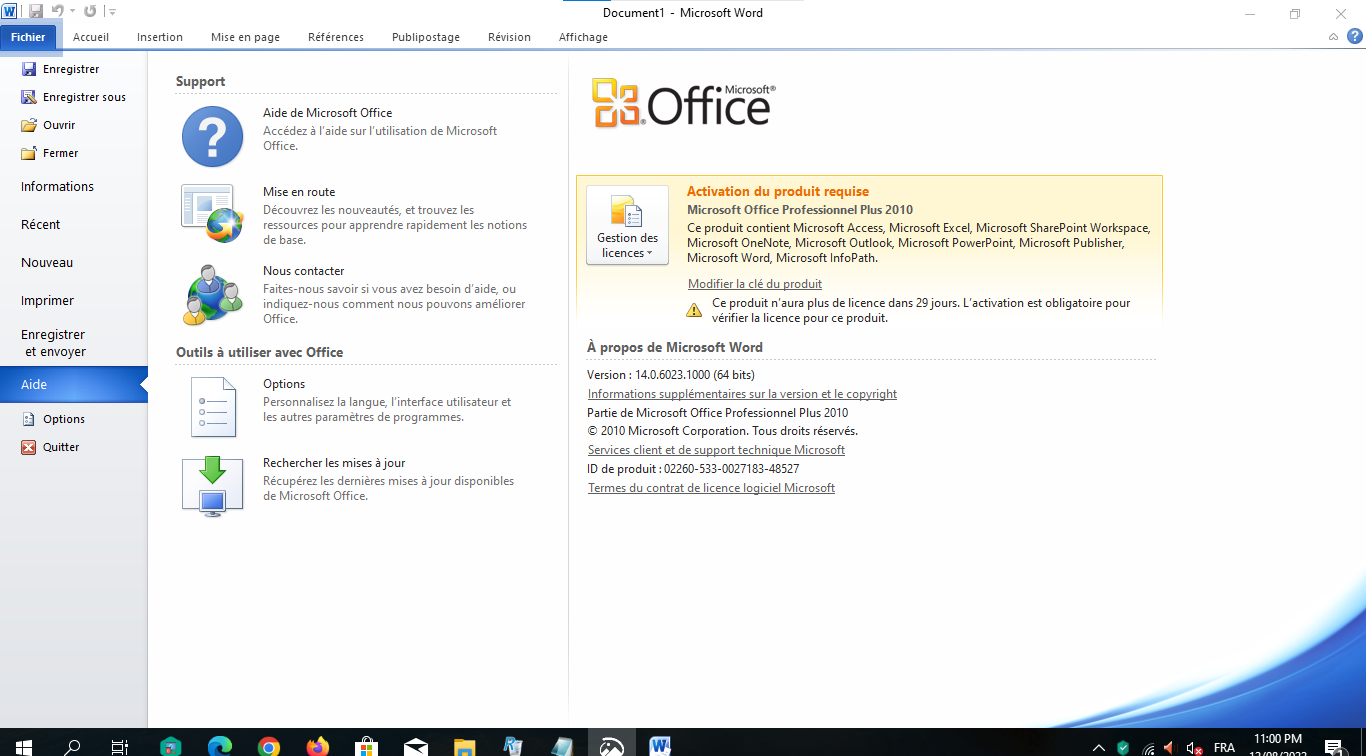Click Rechercher les mises à jour heading

(334, 463)
